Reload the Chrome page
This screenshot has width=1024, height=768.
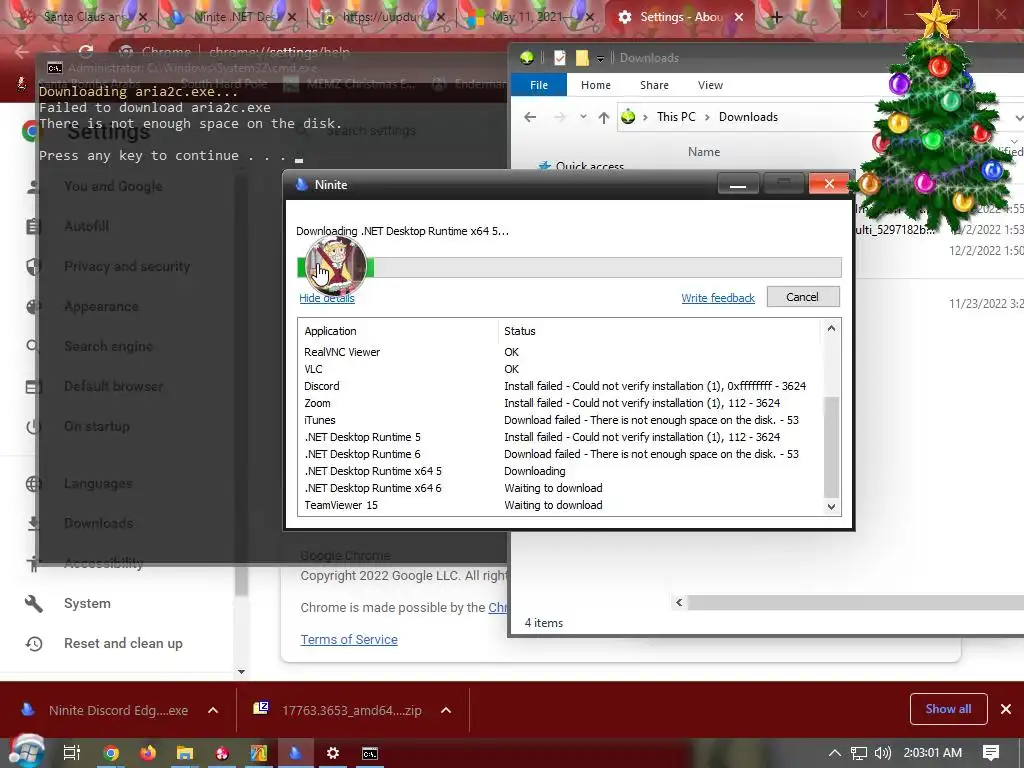[x=86, y=51]
